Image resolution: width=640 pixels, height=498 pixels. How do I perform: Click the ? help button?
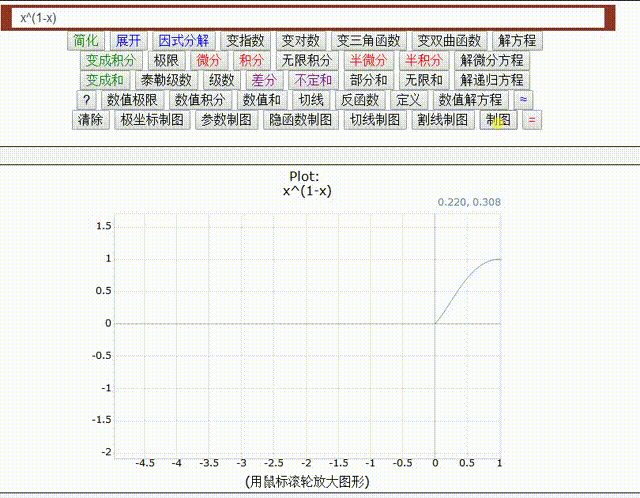tap(87, 100)
